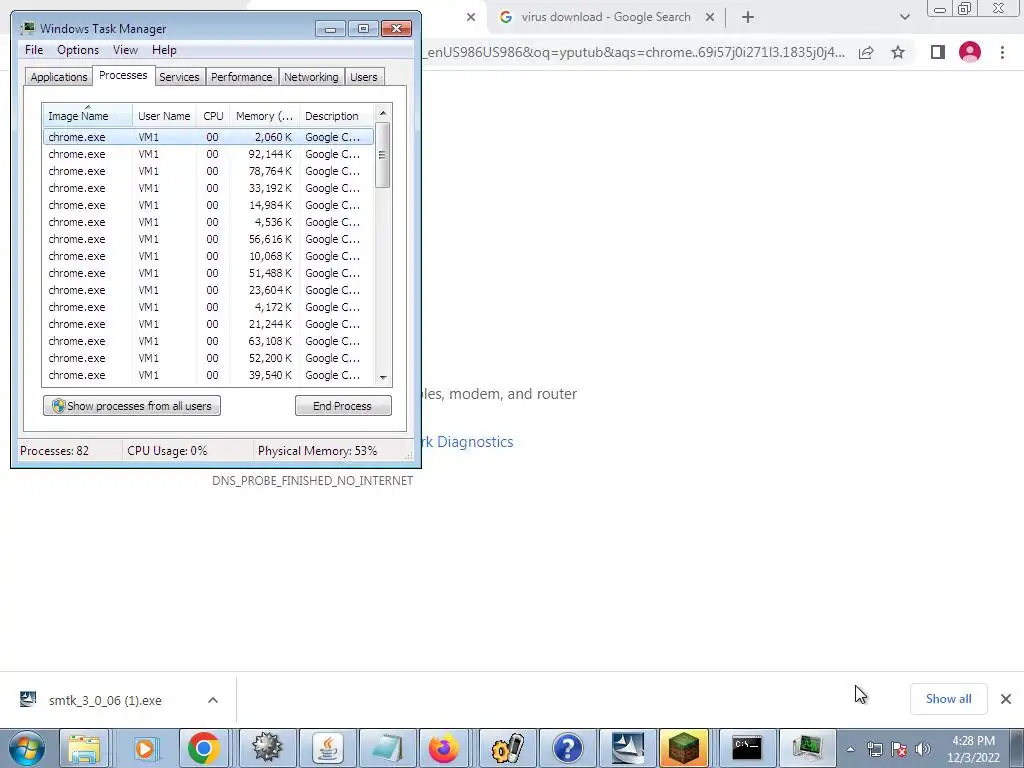
Task: Switch to the Performance tab
Action: tap(241, 77)
